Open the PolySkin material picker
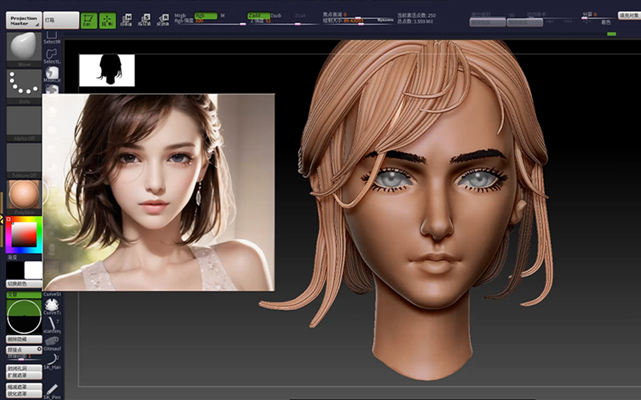This screenshot has height=400, width=641. 24,197
